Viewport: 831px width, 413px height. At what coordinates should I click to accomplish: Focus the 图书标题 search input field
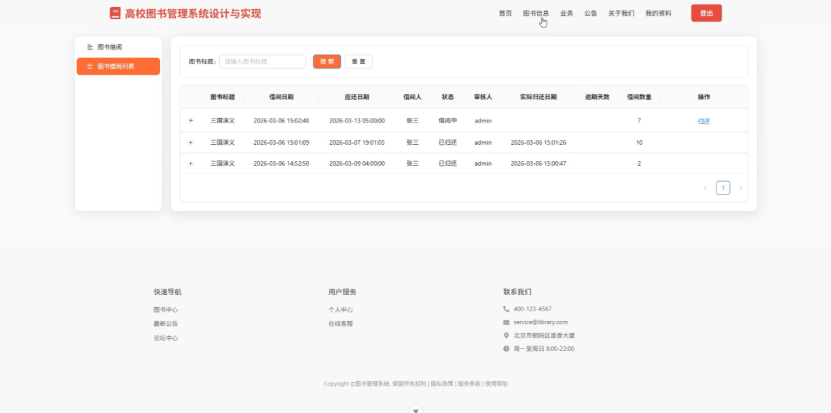pos(262,61)
